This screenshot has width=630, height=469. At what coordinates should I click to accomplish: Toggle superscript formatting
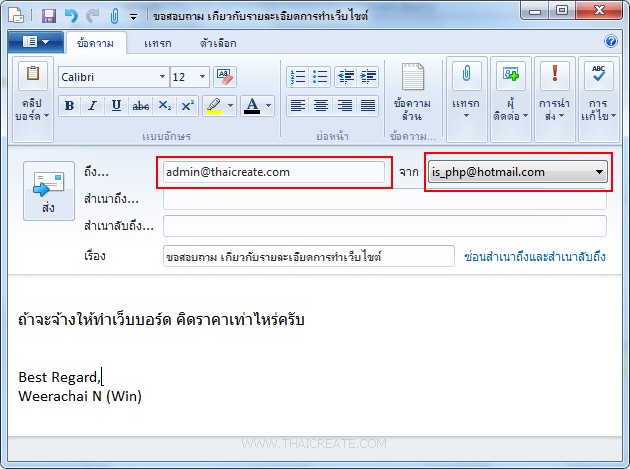click(187, 106)
